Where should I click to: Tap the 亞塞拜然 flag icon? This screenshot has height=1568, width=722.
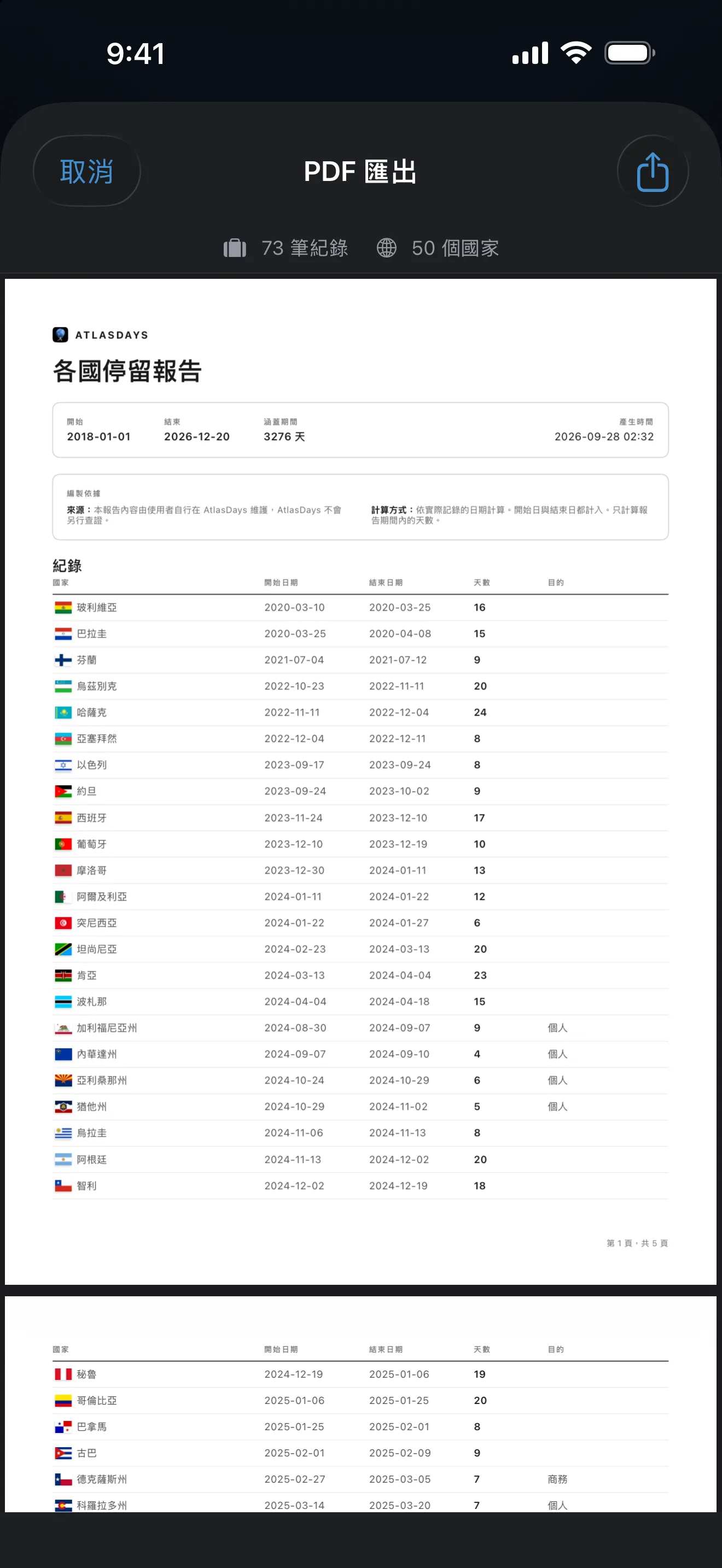point(63,738)
